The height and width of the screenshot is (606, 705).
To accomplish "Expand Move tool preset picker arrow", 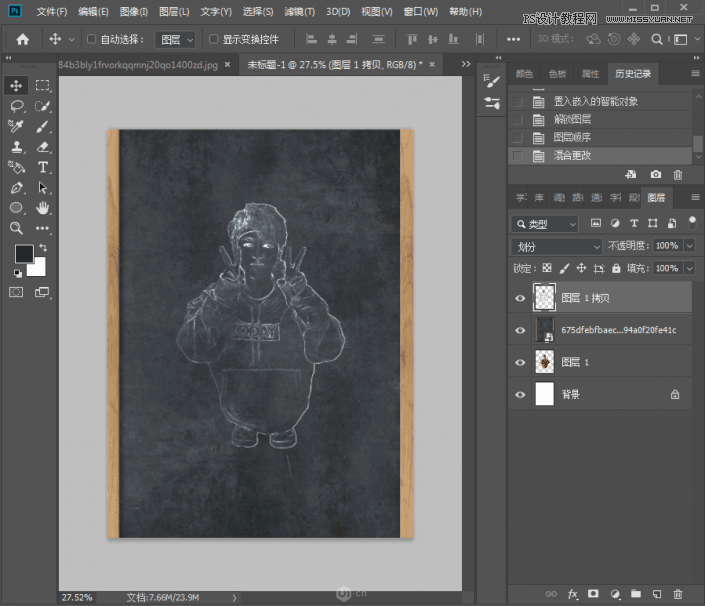I will (72, 40).
